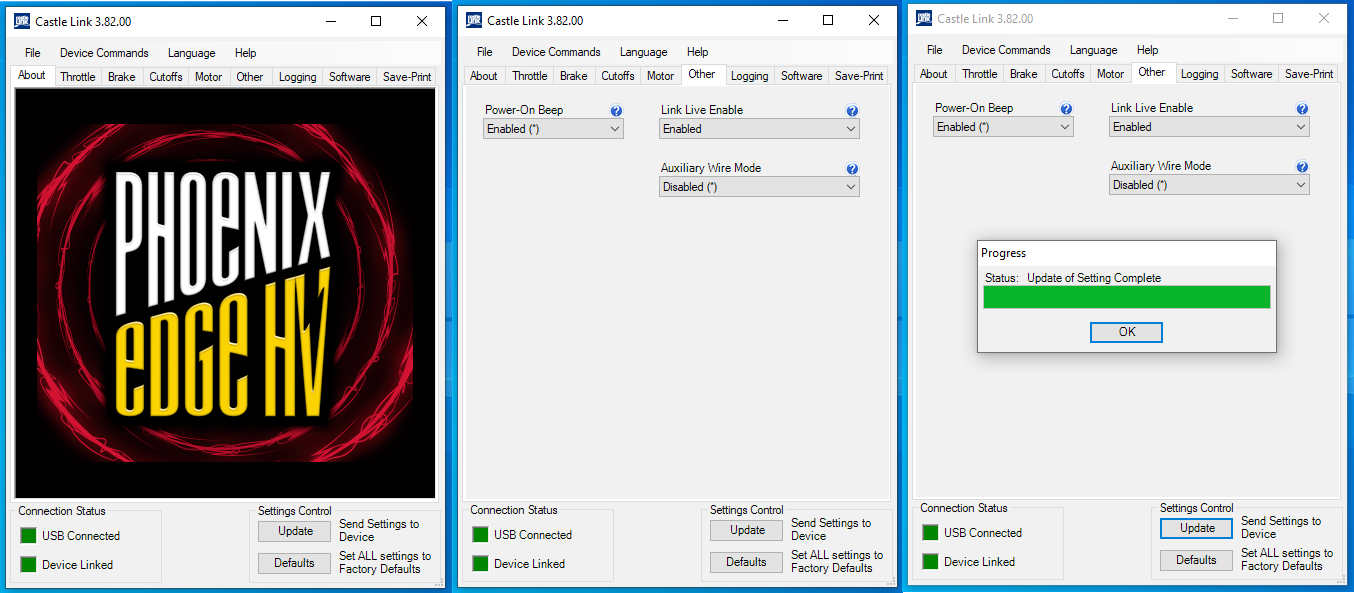Screen dimensions: 1354x593
Task: Click Castle Link title bar icon in left window
Action: [22, 21]
